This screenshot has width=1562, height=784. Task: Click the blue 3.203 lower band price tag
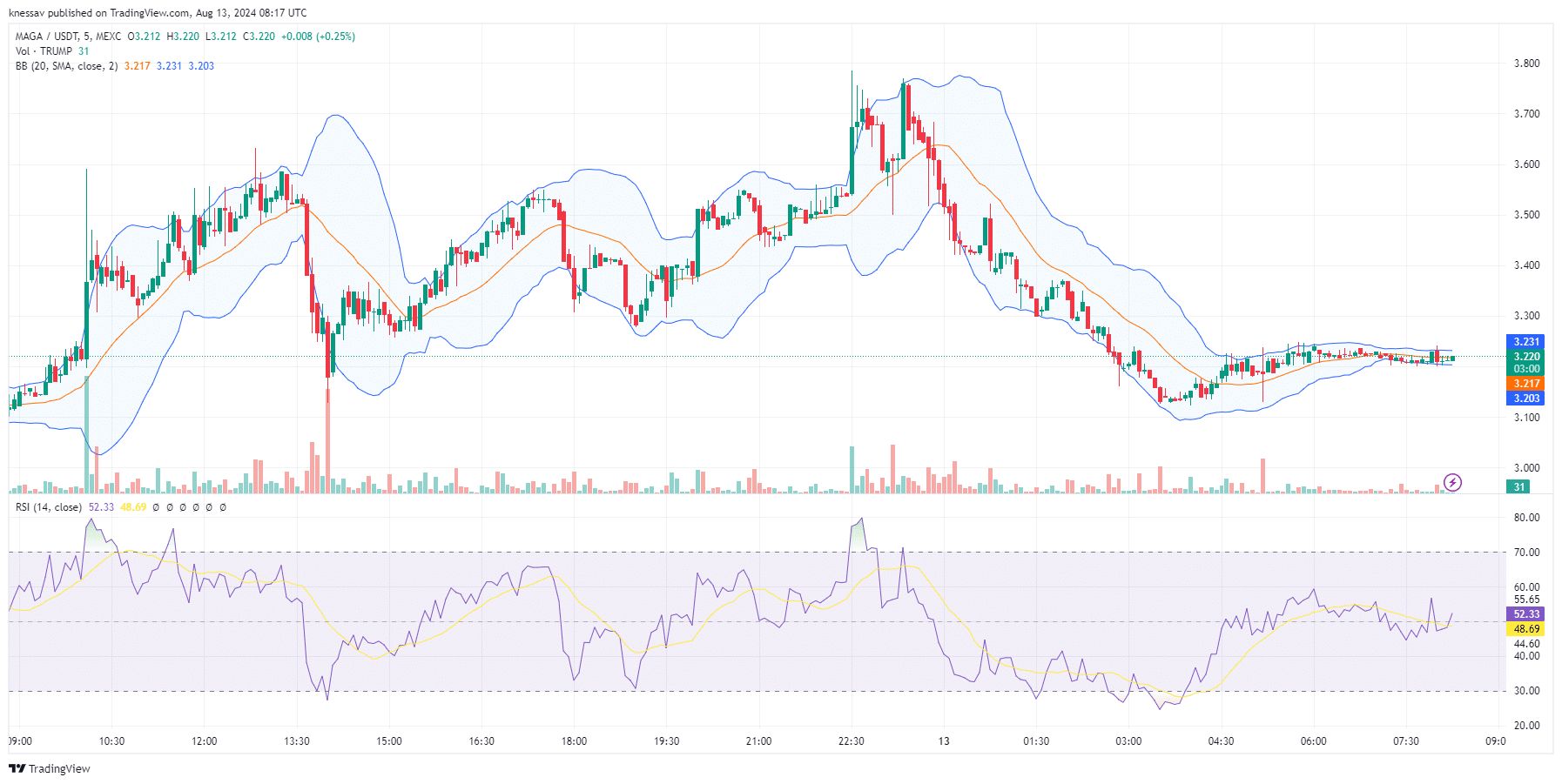coord(1525,399)
